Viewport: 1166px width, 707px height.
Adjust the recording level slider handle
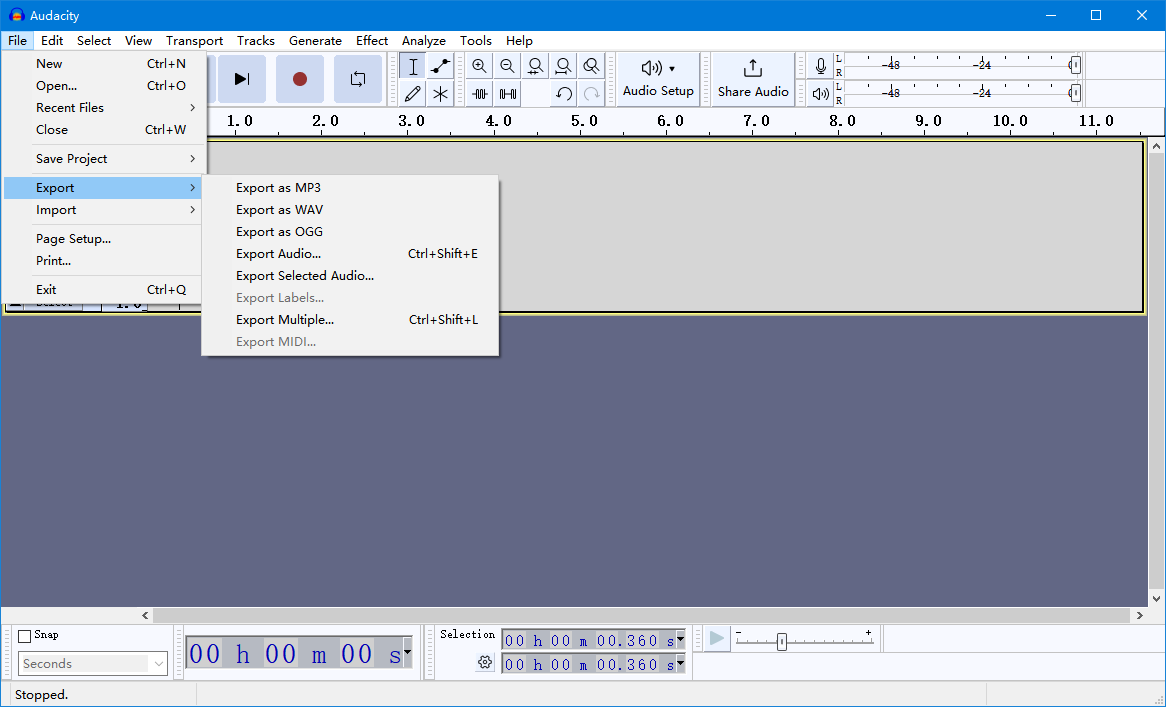coord(1075,65)
